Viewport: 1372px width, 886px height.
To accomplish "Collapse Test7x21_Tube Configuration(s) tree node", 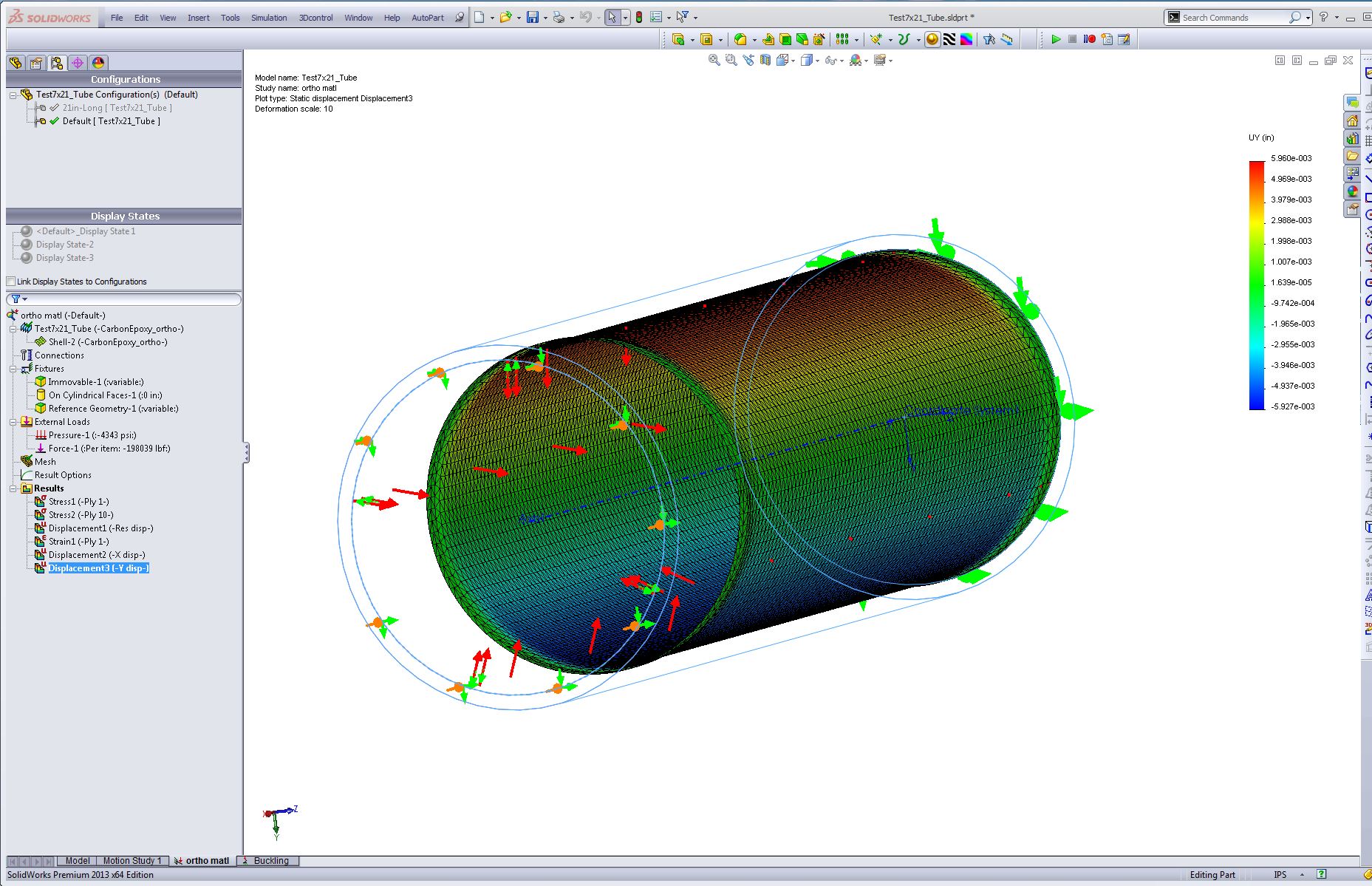I will 13,95.
